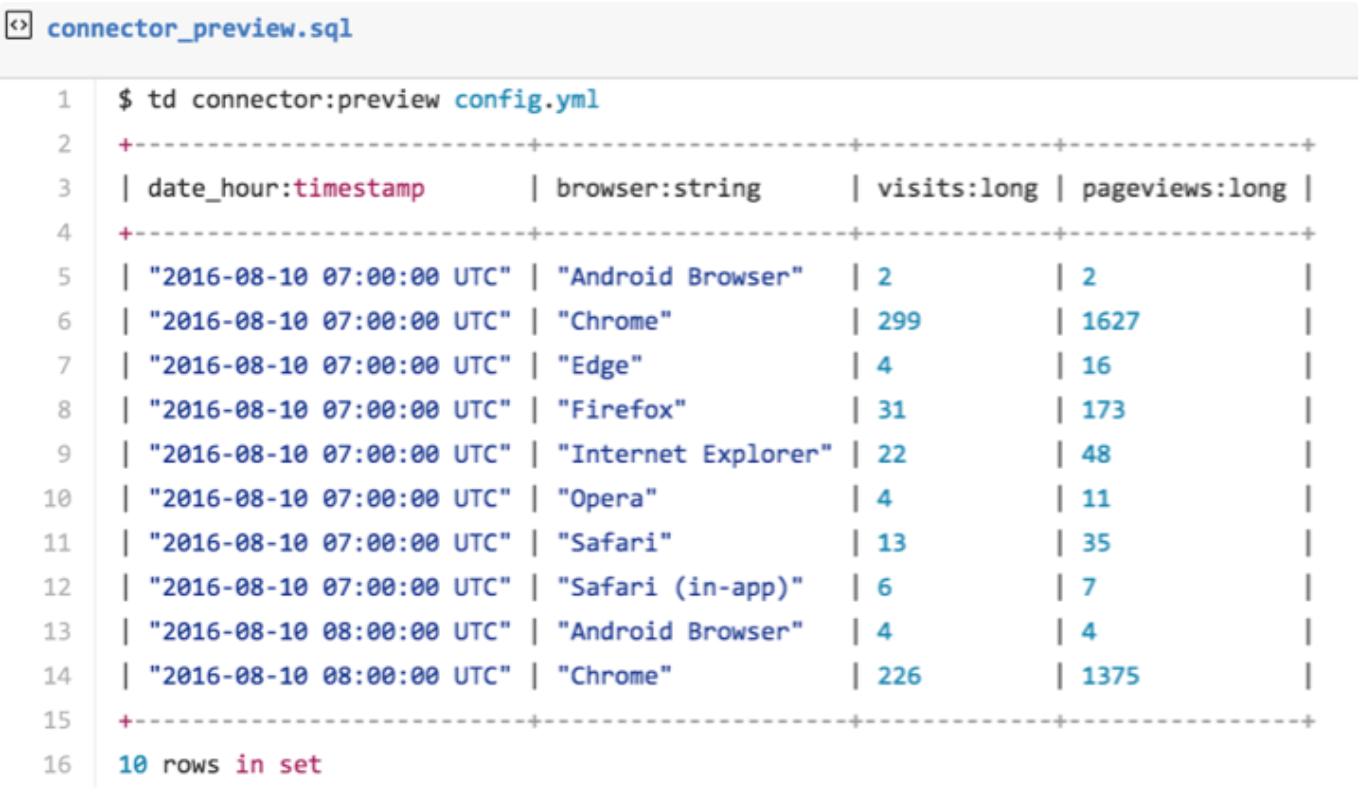Click line number 9 in the gutter
This screenshot has width=1364, height=812.
pos(64,454)
